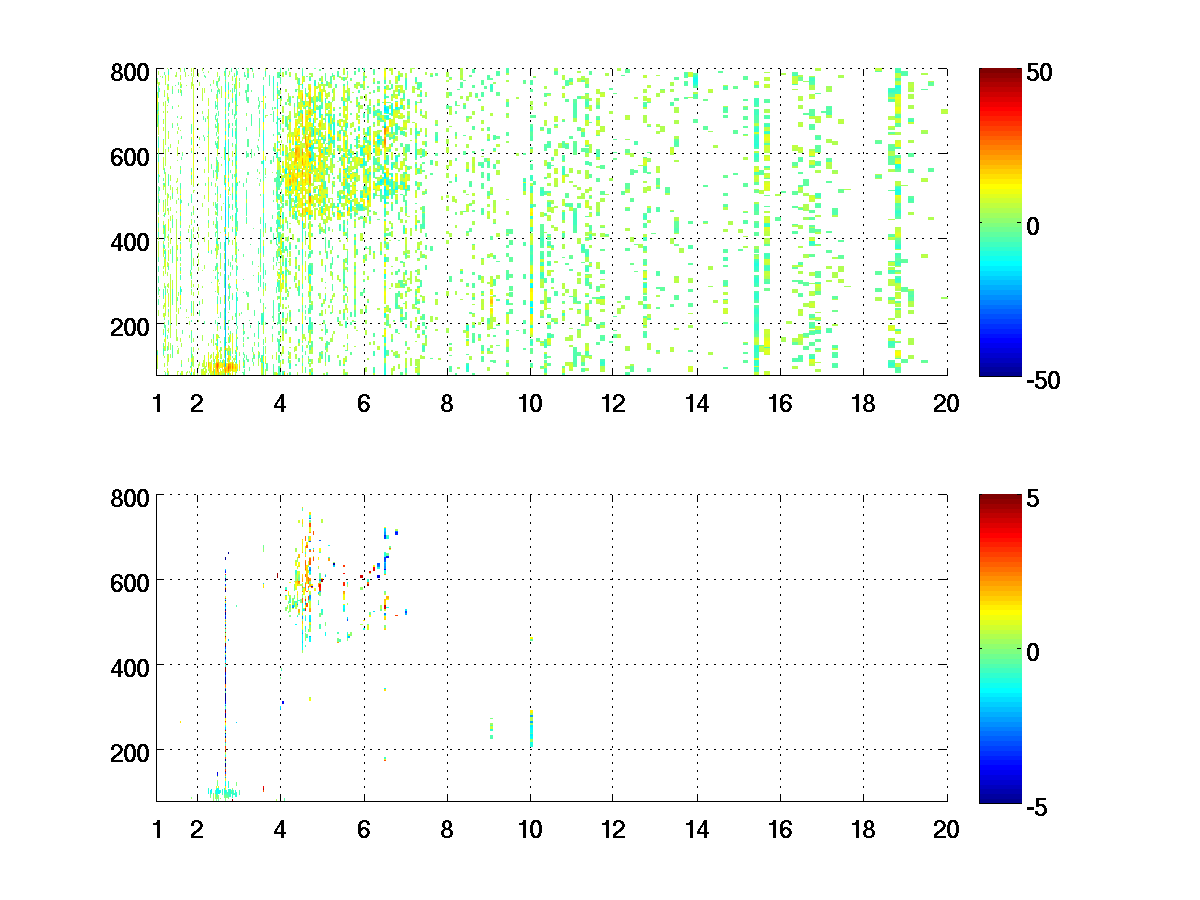Click x-axis tick '4' under the upper plot
Viewport: 1200px width, 900px height.
(280, 403)
